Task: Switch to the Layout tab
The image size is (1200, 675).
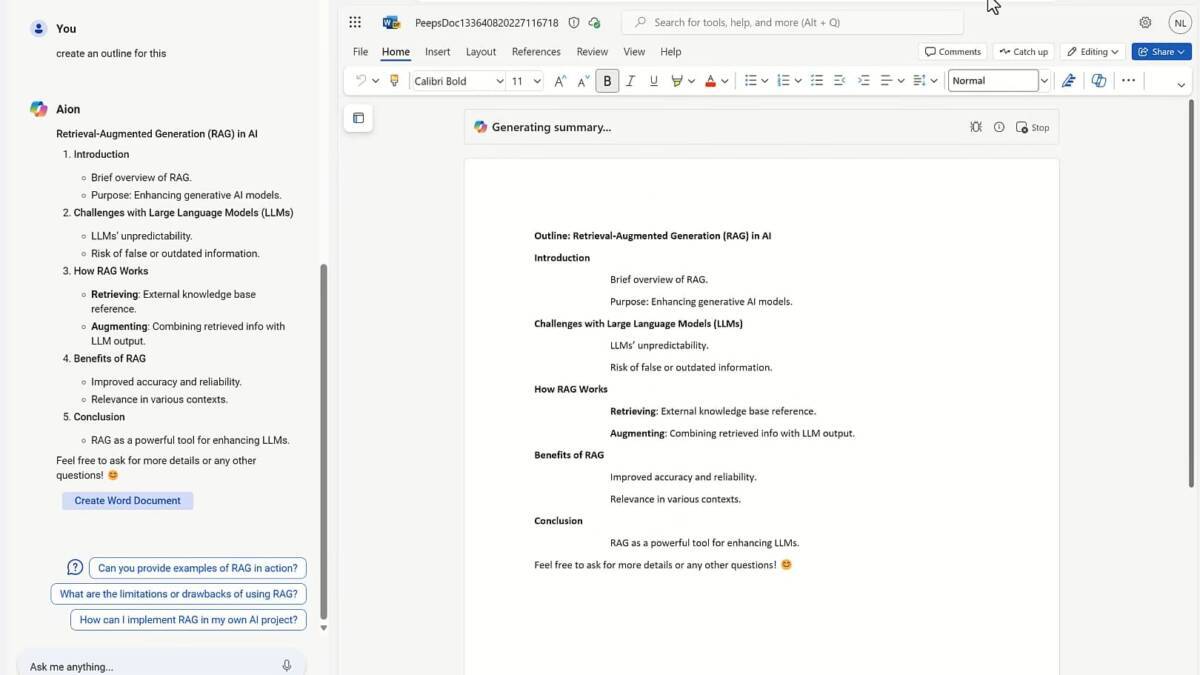Action: coord(481,52)
